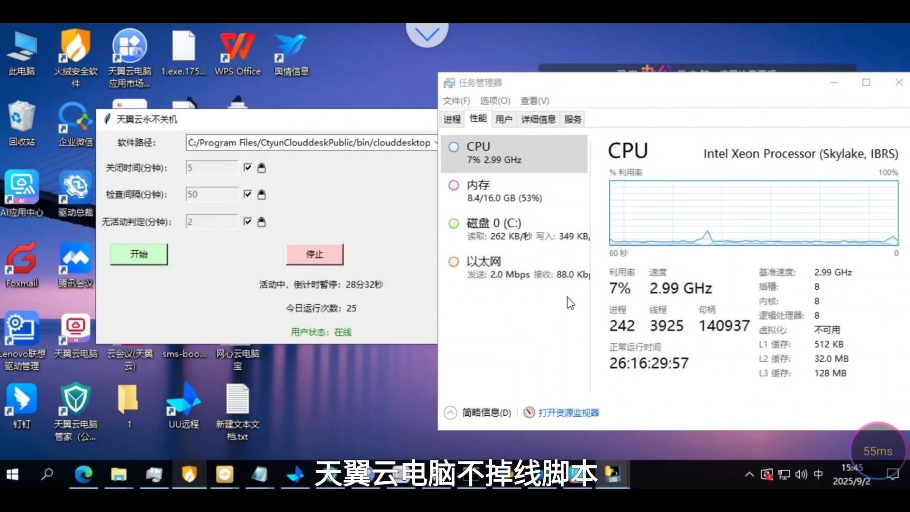Launch WPS Office from desktop

tap(237, 54)
